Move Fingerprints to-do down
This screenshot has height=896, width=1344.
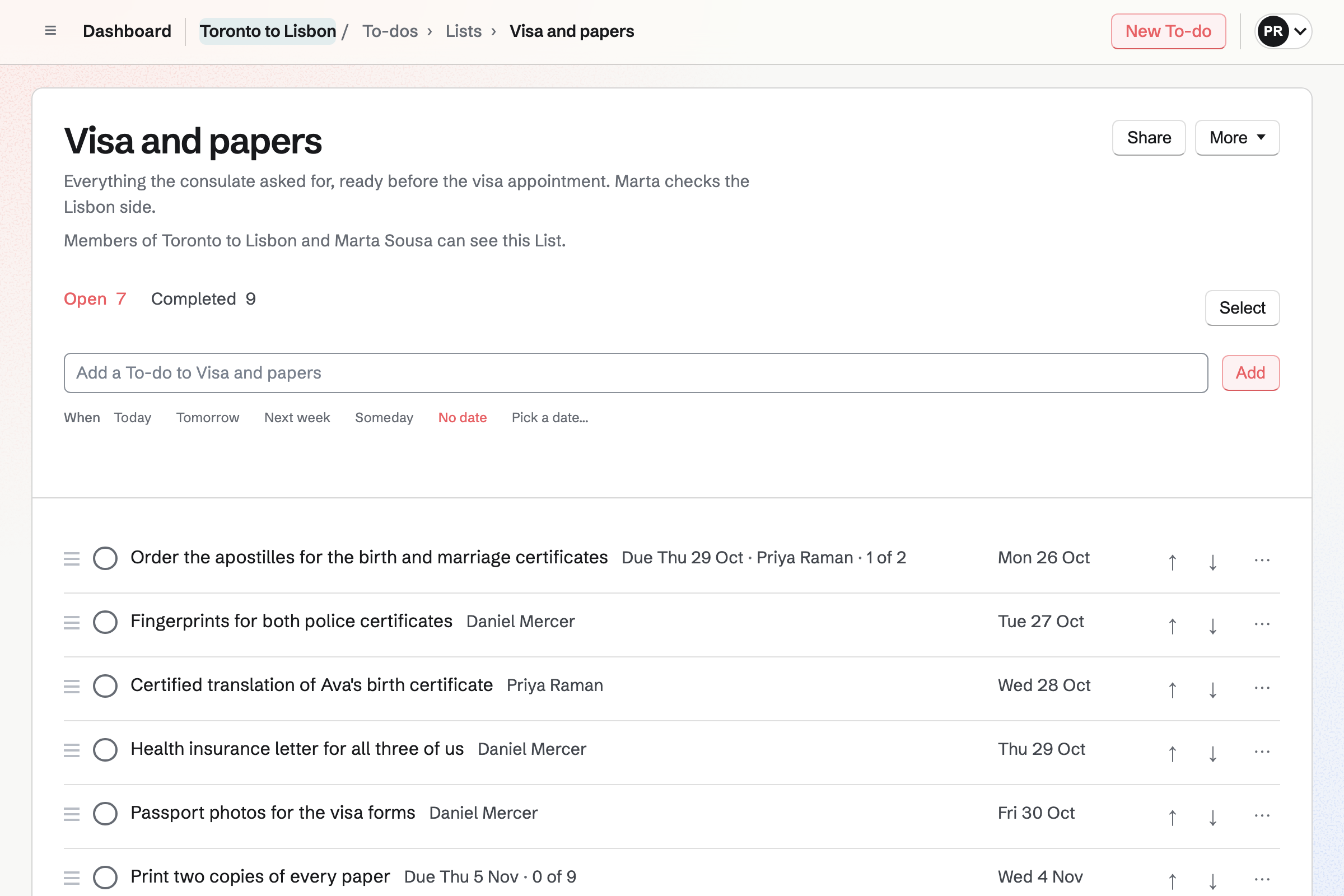[x=1212, y=625]
